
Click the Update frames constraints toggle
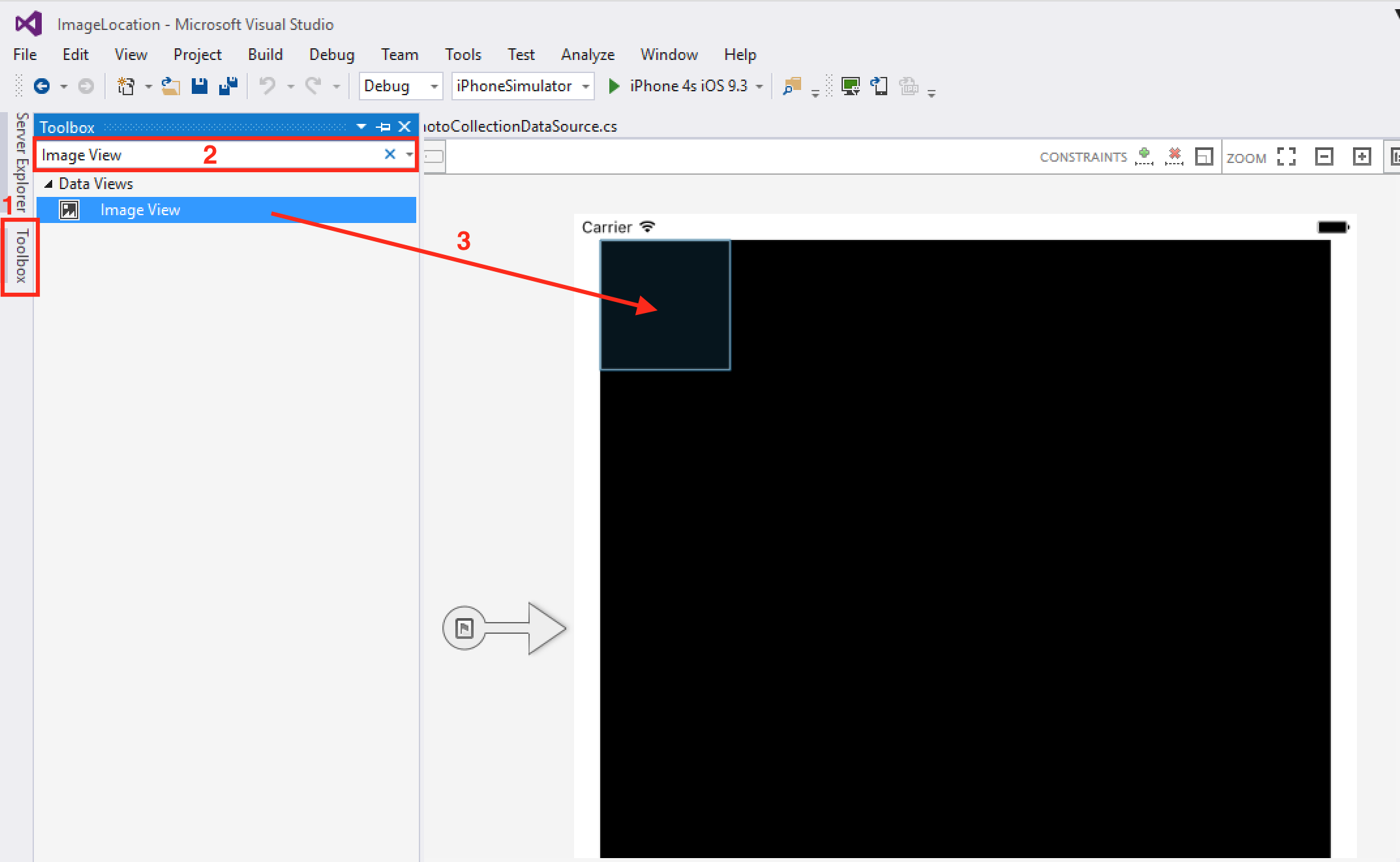[1204, 156]
